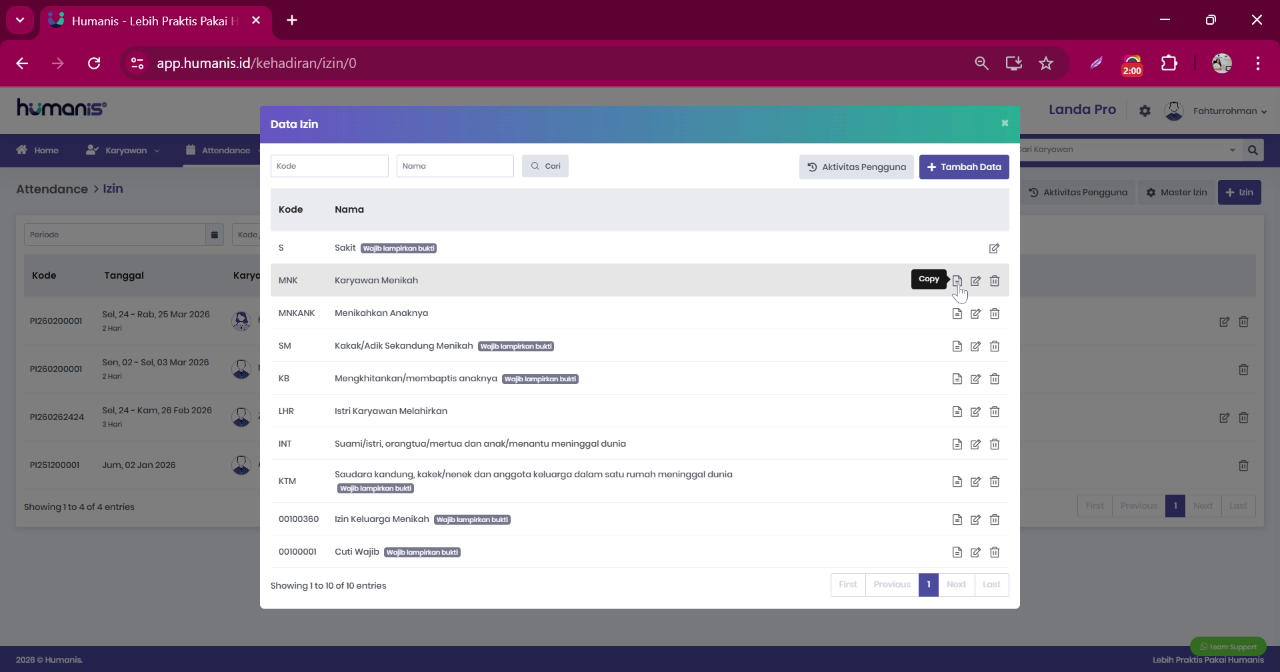1280x672 pixels.
Task: Copy the INT meninggal dunia row
Action: click(957, 444)
